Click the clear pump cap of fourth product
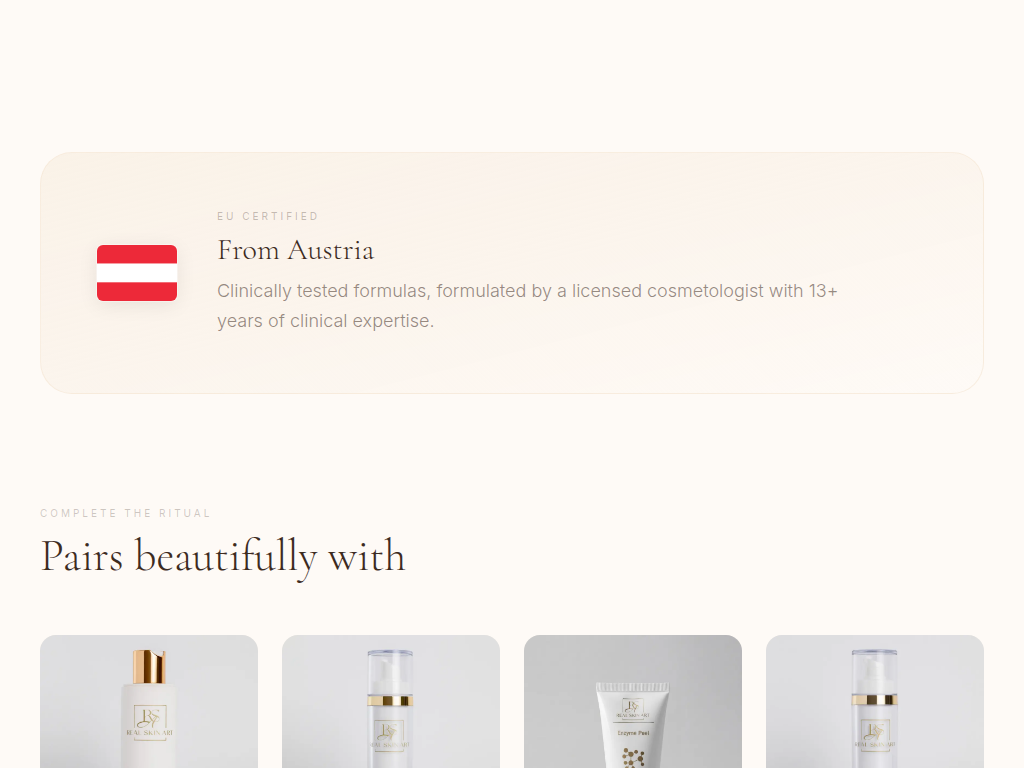 (874, 672)
